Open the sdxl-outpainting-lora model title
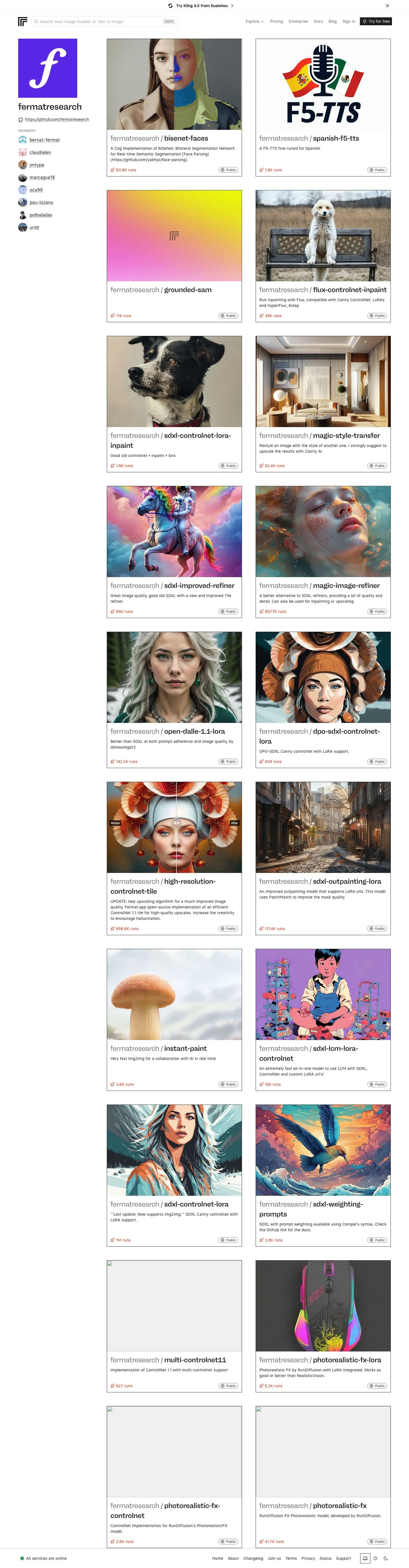The image size is (409, 1568). point(320,881)
